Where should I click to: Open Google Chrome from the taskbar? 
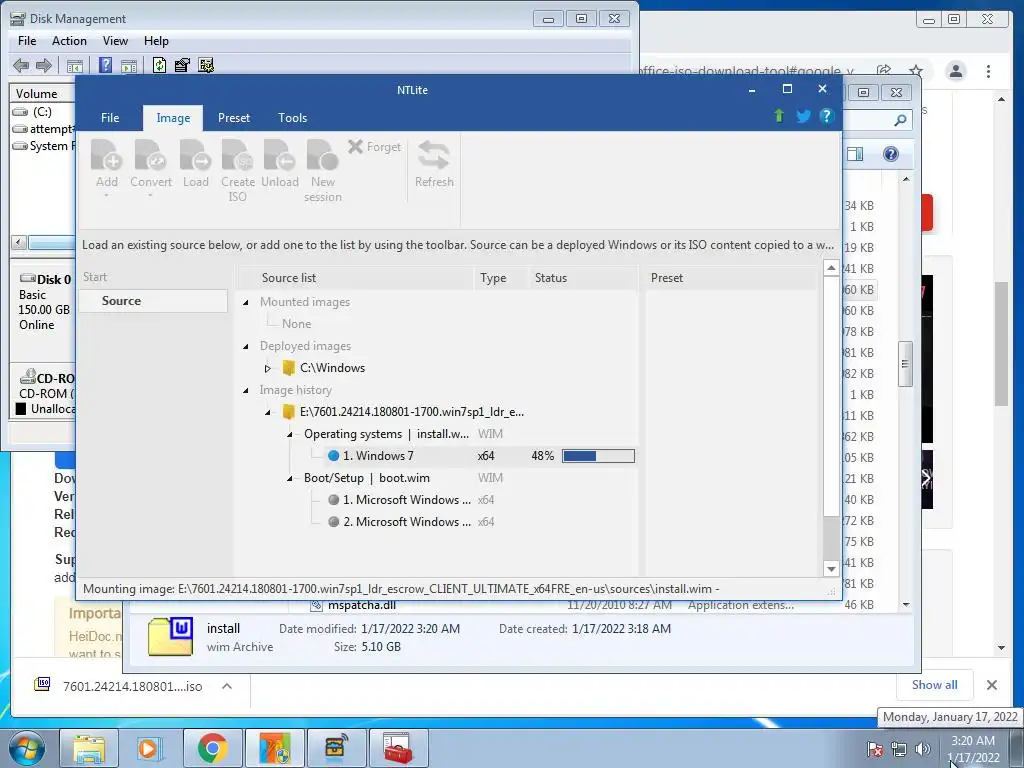click(x=212, y=748)
